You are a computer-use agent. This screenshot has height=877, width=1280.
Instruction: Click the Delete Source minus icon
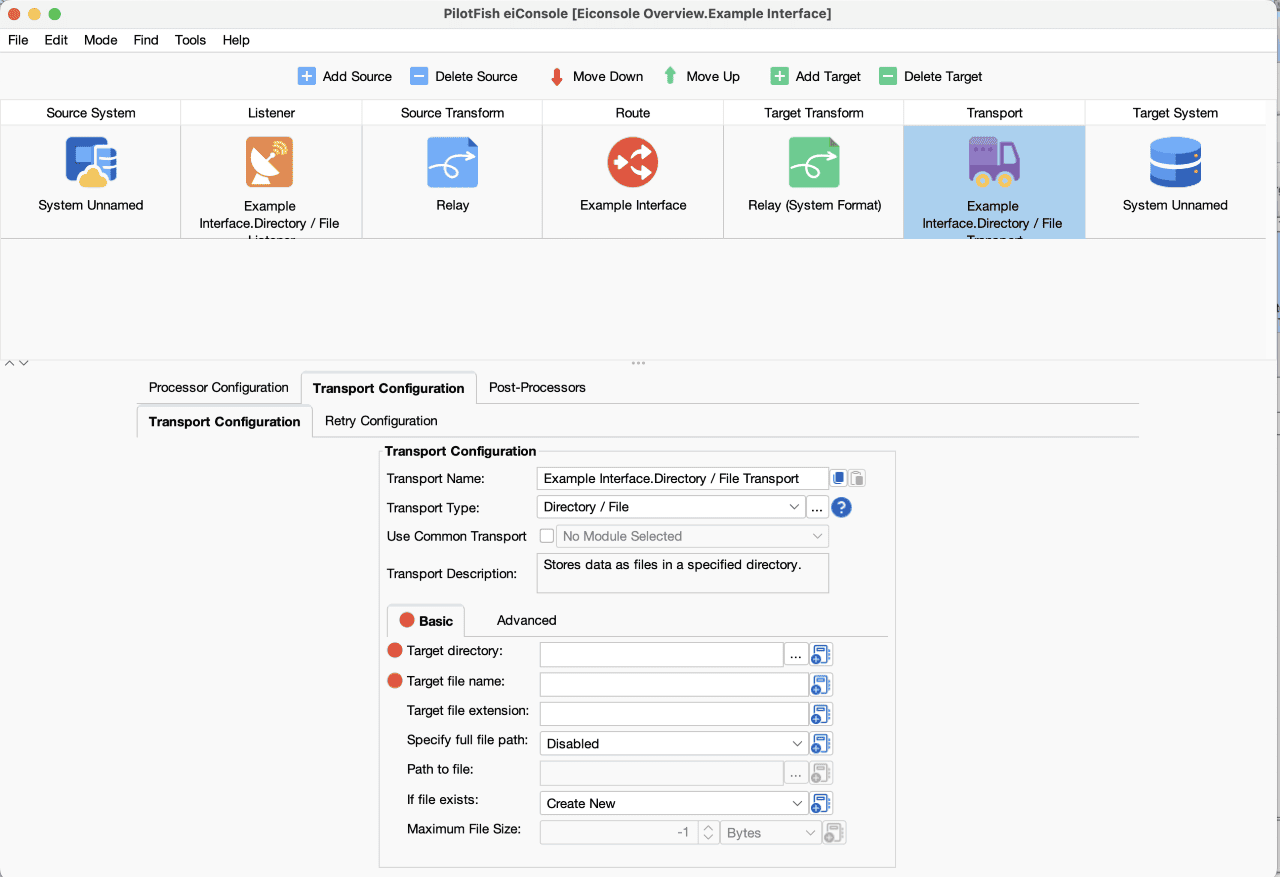point(419,76)
